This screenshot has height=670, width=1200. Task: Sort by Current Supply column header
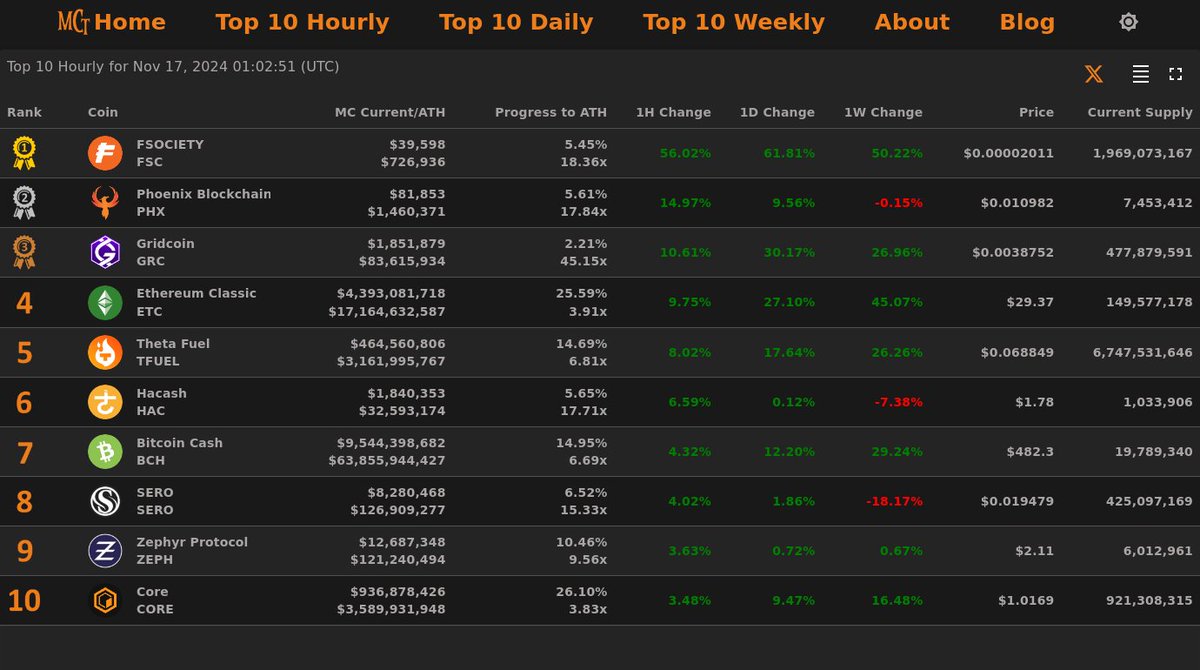point(1140,113)
